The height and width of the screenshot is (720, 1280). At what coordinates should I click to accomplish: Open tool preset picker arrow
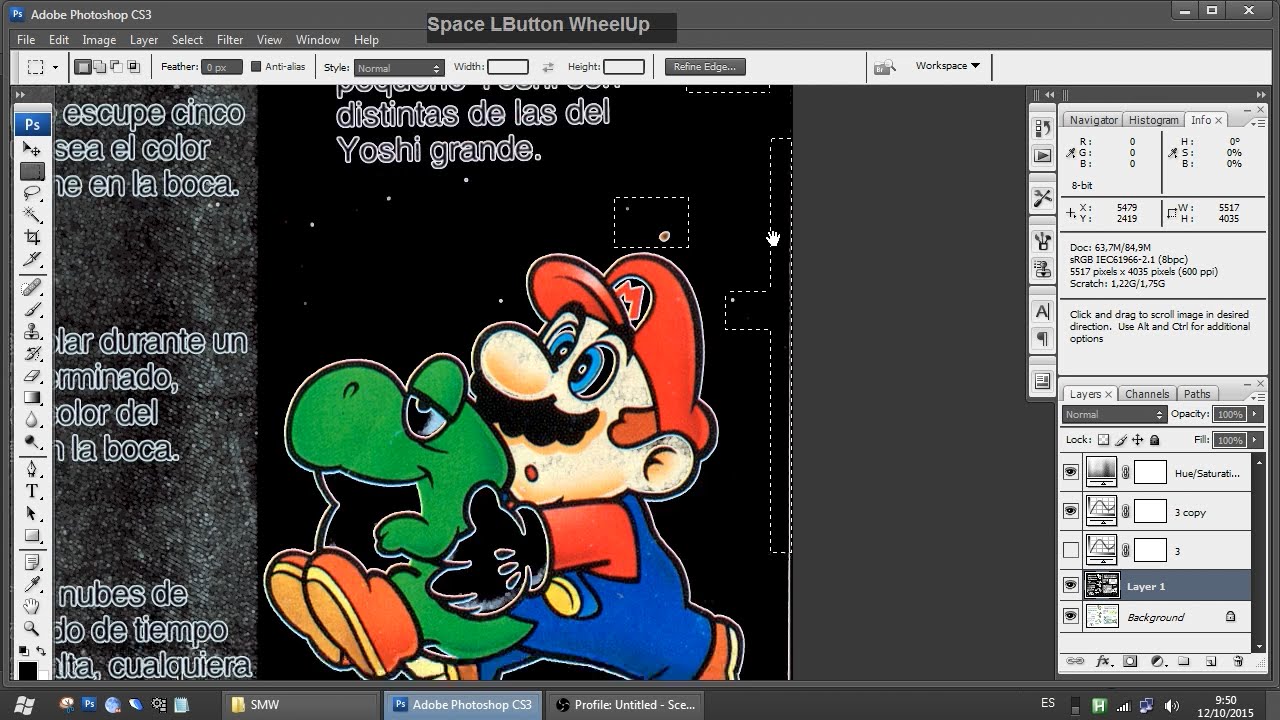[55, 67]
